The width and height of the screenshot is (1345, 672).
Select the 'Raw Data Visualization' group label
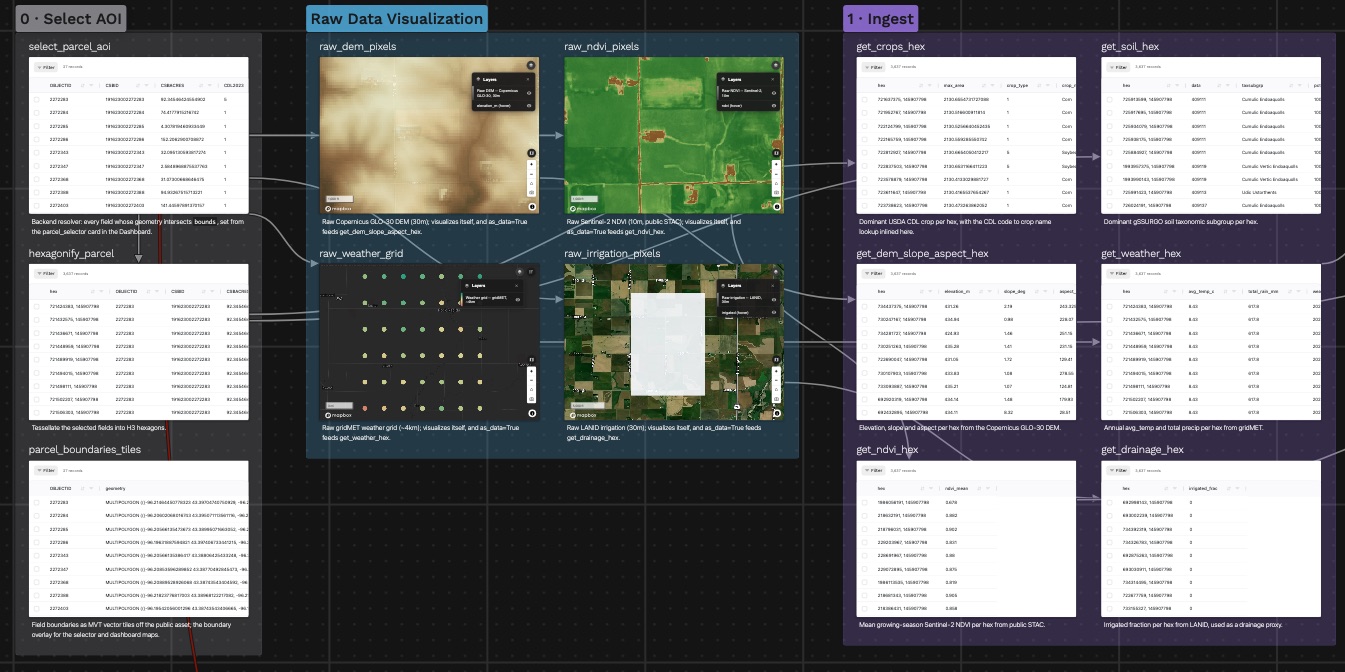point(396,19)
